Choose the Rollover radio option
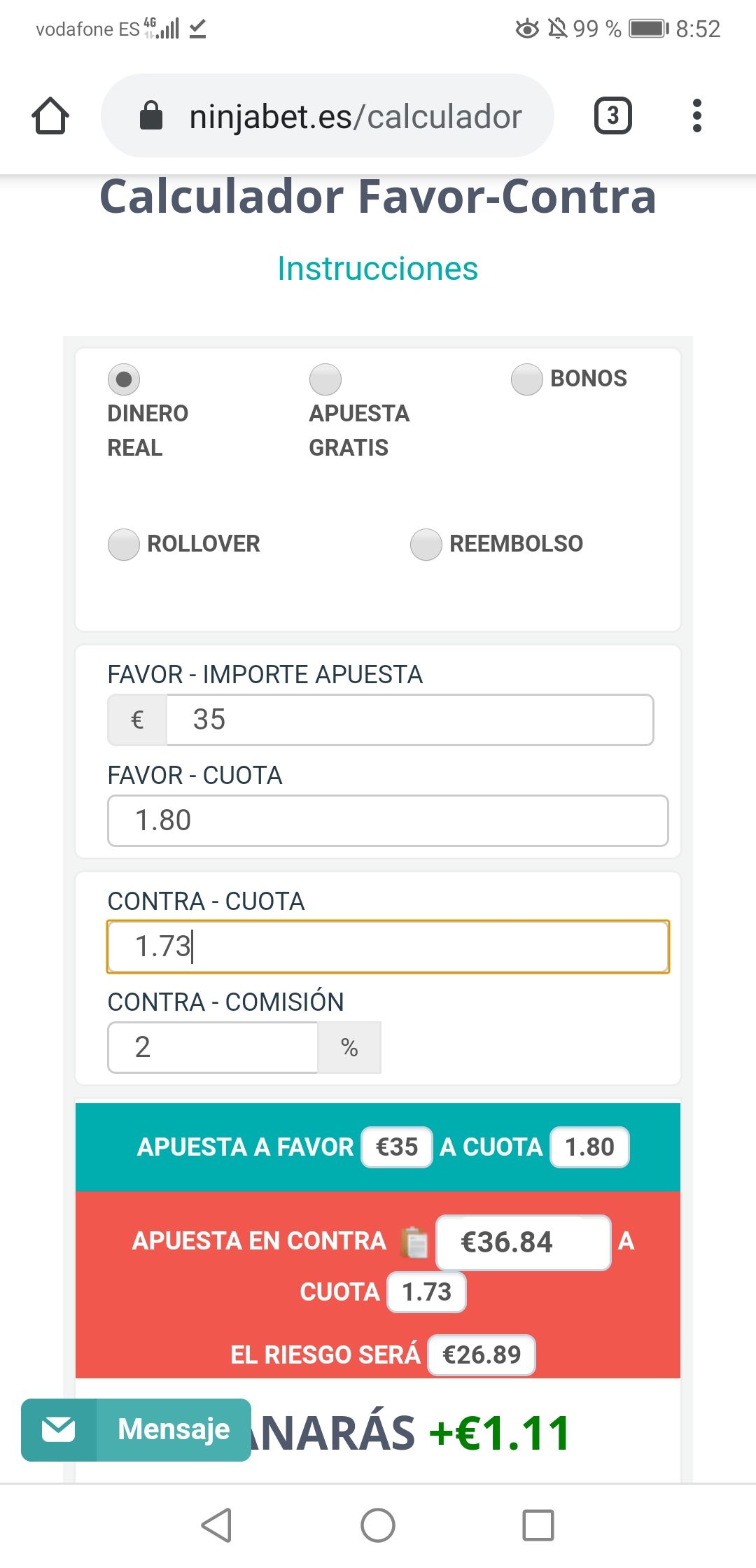The image size is (756, 1568). point(124,545)
